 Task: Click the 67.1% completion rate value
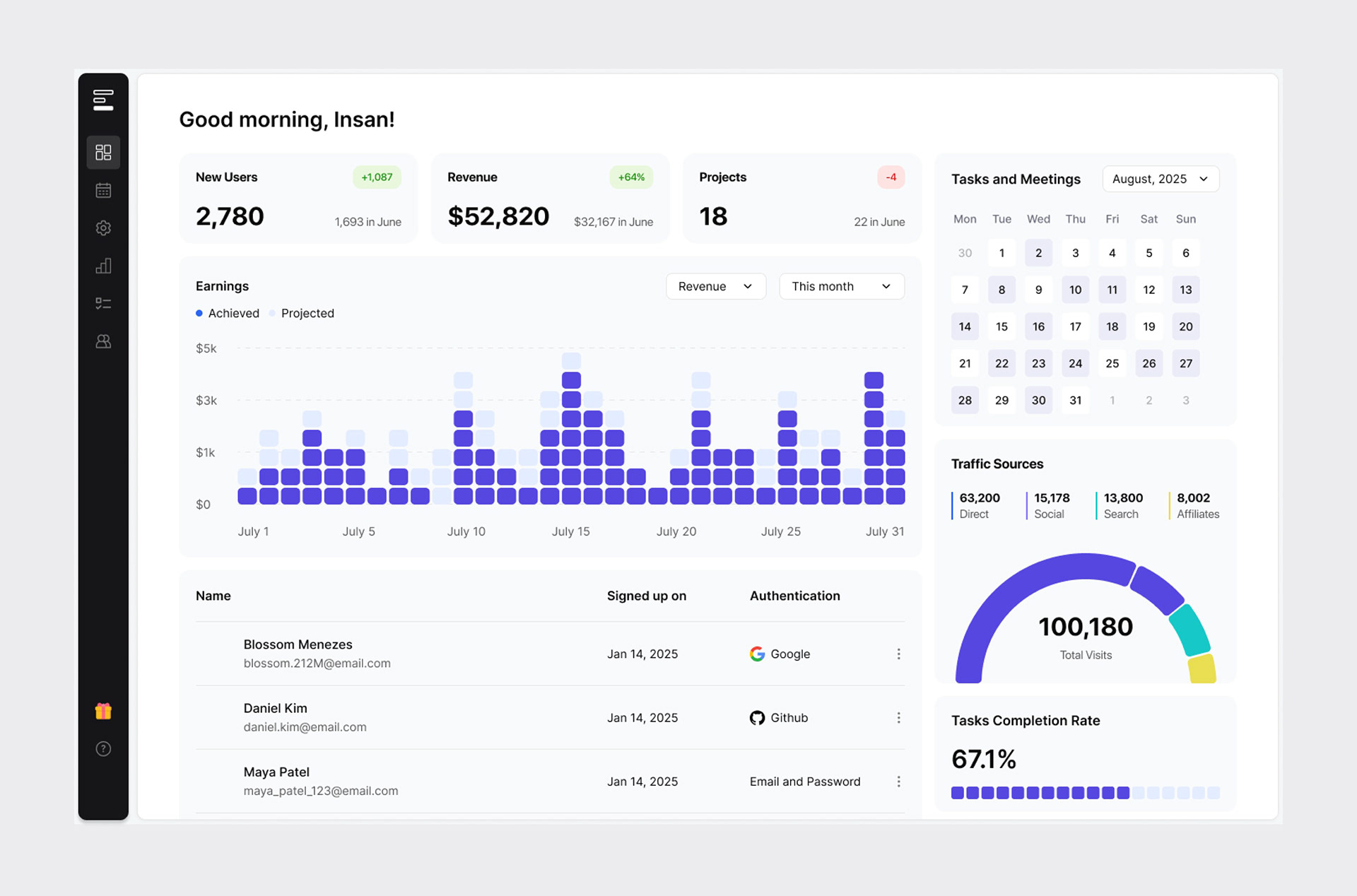coord(984,760)
